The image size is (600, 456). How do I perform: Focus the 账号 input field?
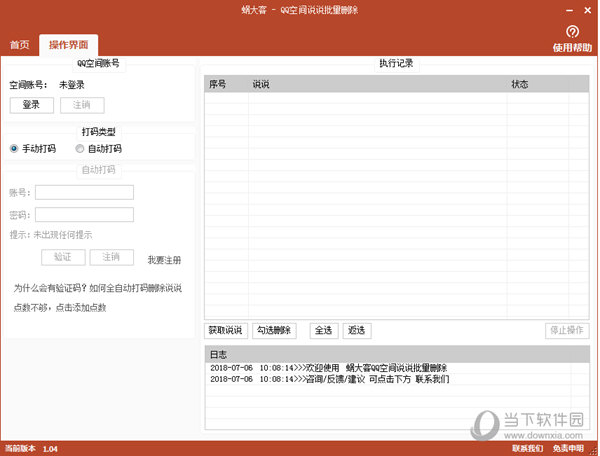click(x=84, y=192)
